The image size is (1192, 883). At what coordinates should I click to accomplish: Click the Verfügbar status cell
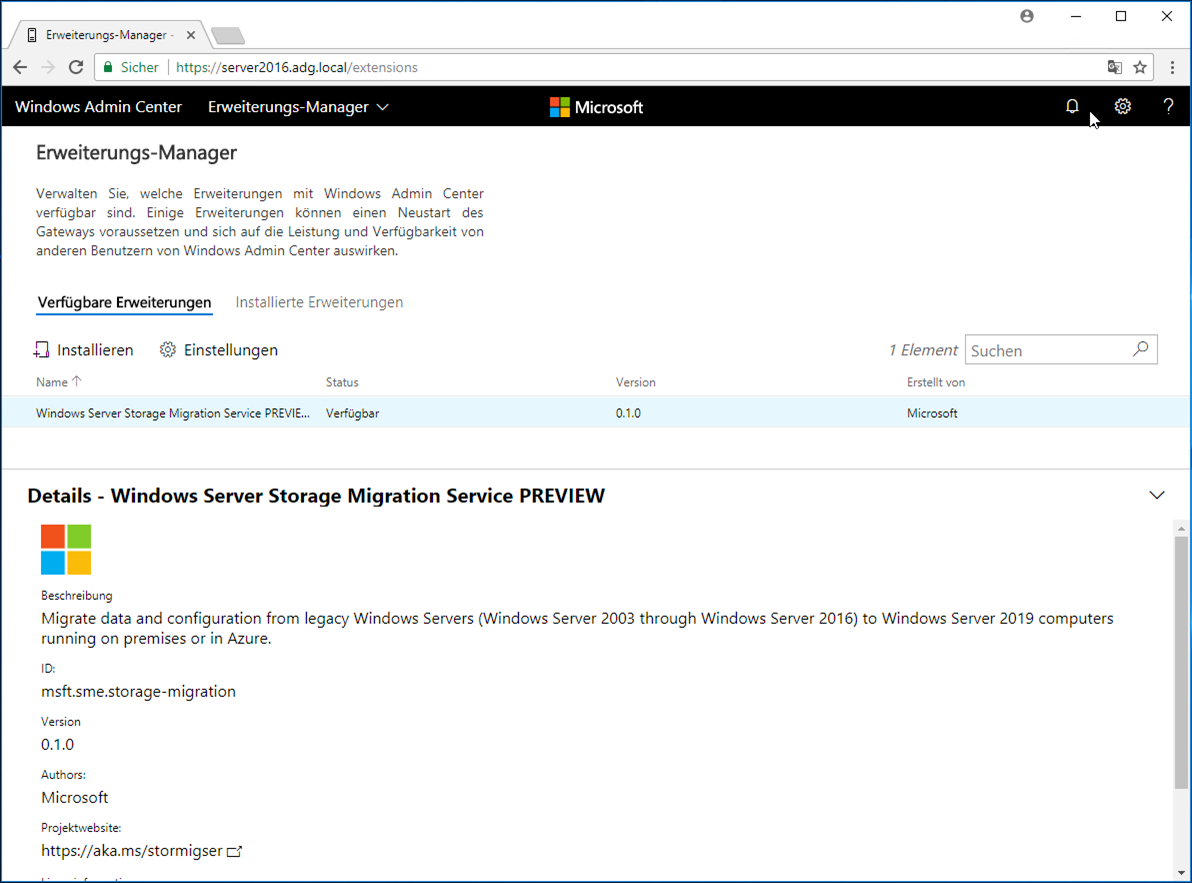click(353, 413)
